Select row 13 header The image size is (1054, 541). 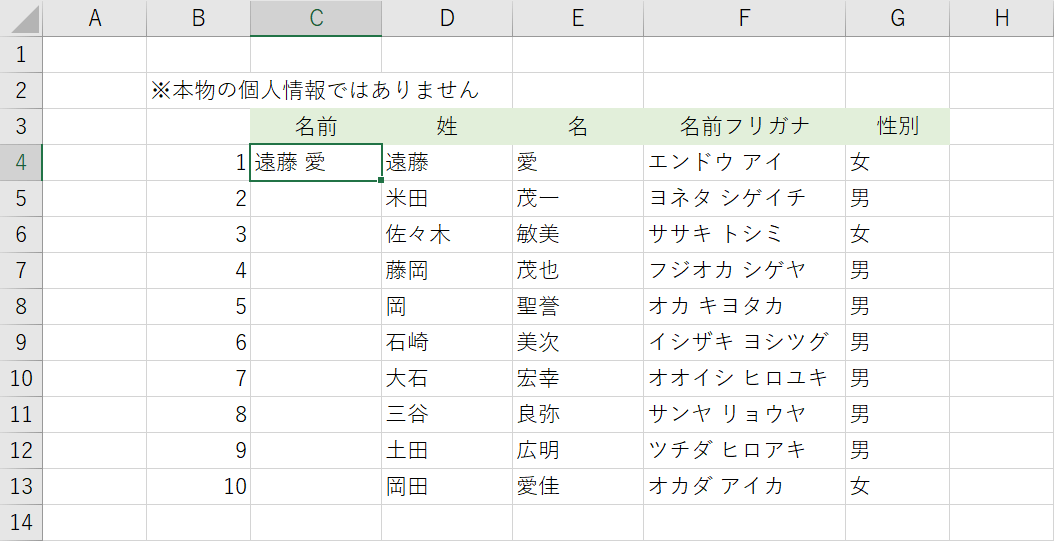coord(21,487)
